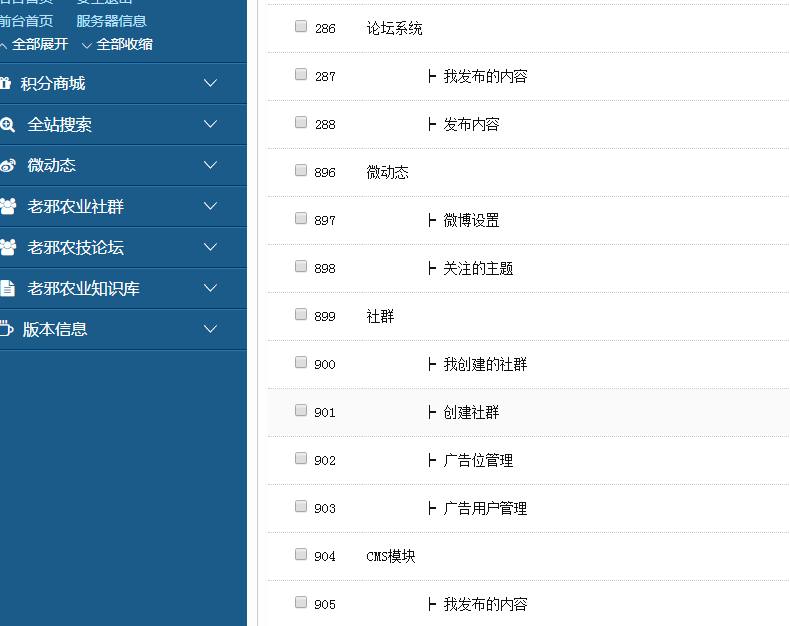Click the users icon beside 老邪农技论坛
This screenshot has width=790, height=626.
pyautogui.click(x=7, y=248)
